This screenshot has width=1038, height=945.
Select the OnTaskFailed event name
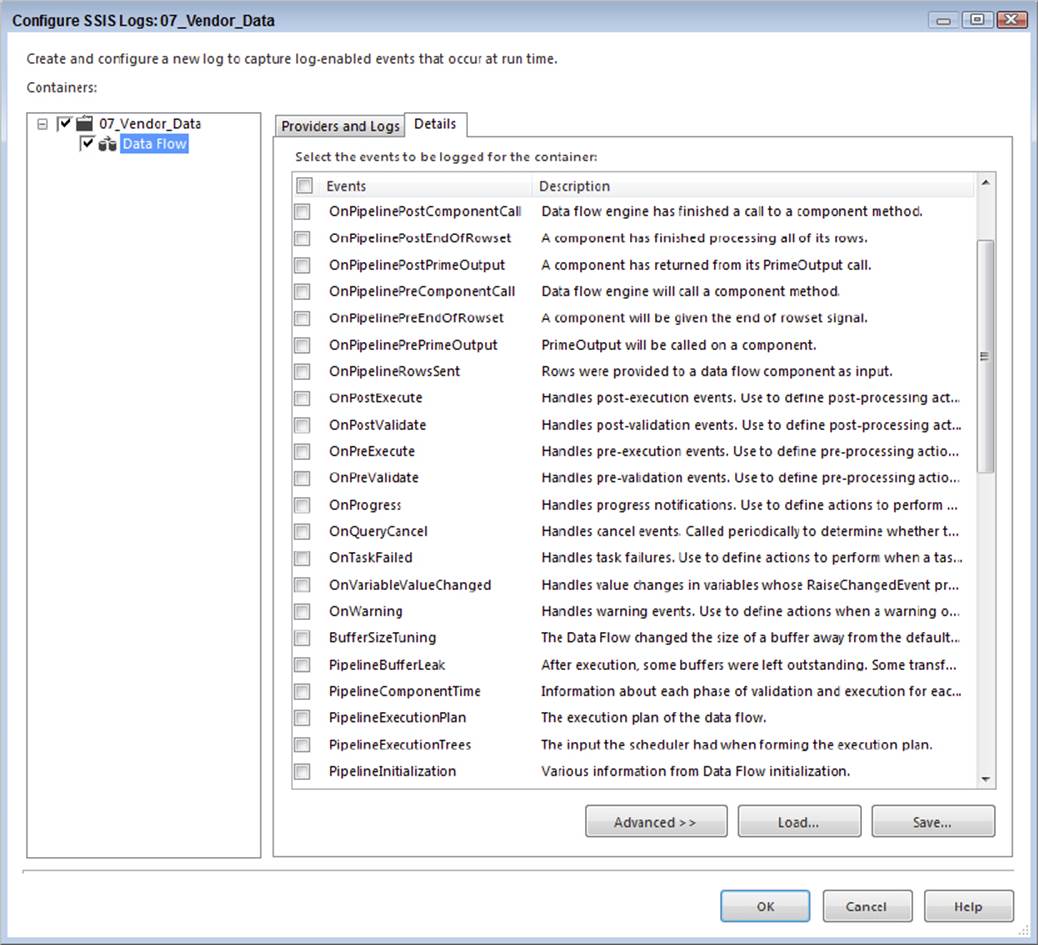pyautogui.click(x=371, y=558)
